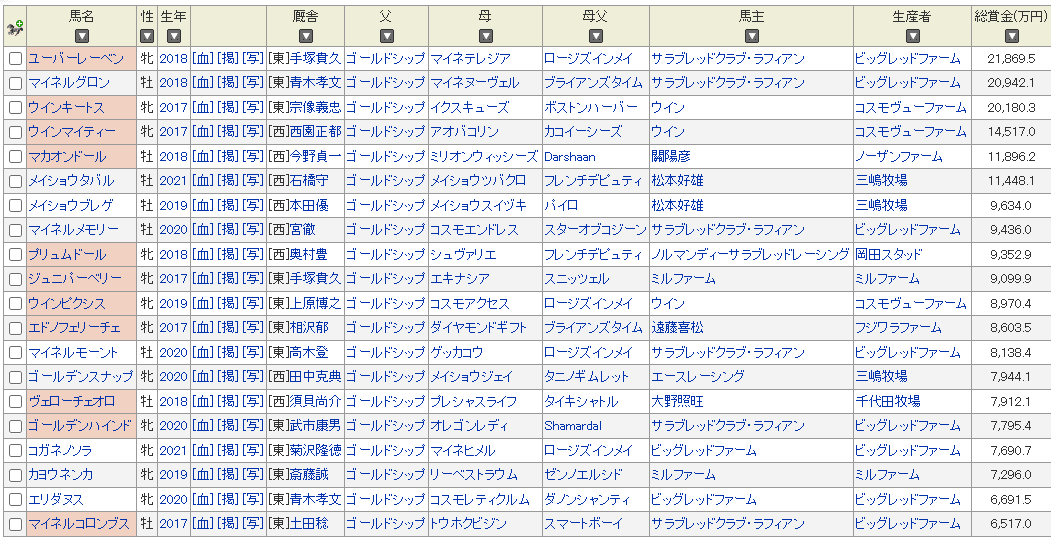Open owner エースレーシング link
Viewport: 1051px width, 538px height.
pos(698,377)
